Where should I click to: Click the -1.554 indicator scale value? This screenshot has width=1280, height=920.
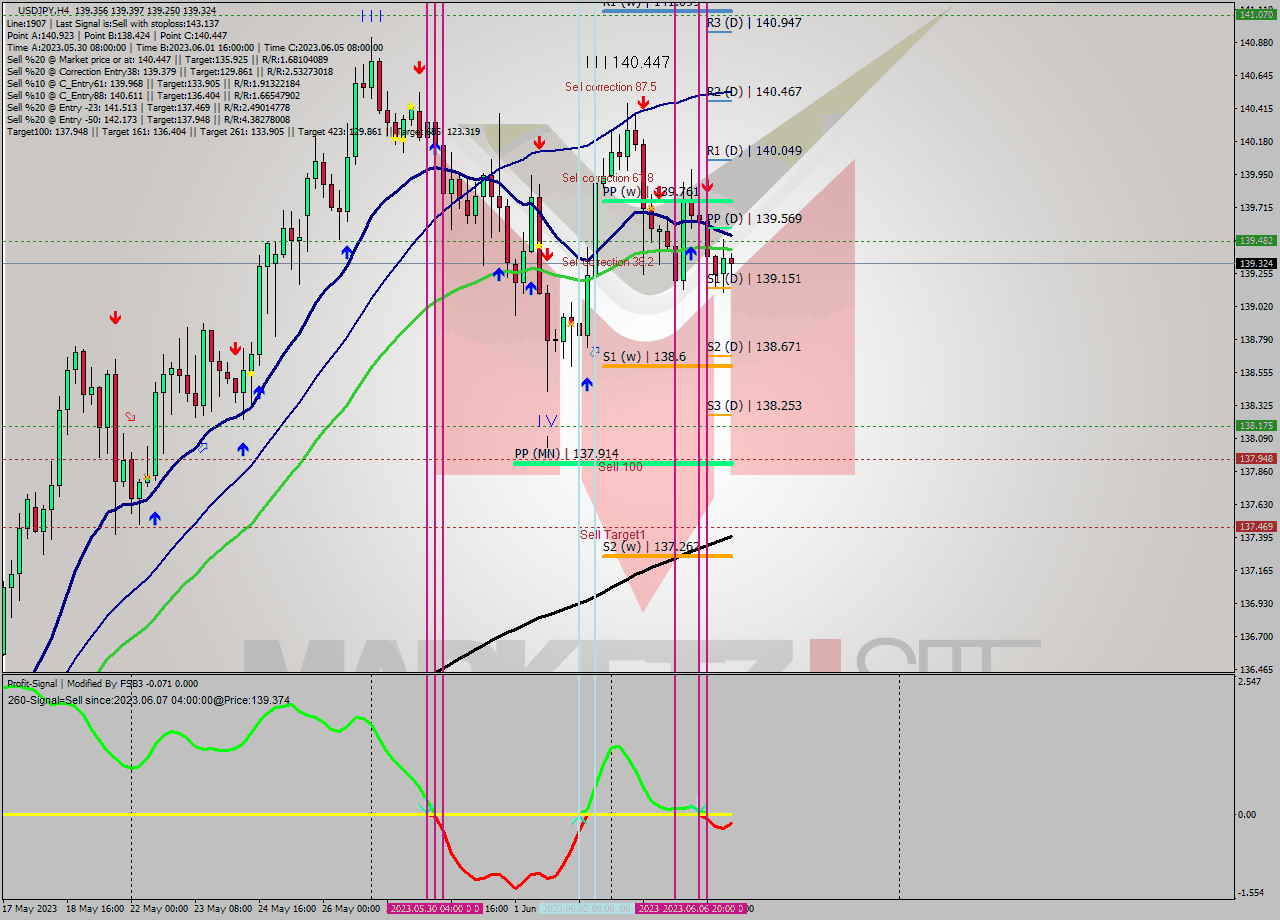1250,893
